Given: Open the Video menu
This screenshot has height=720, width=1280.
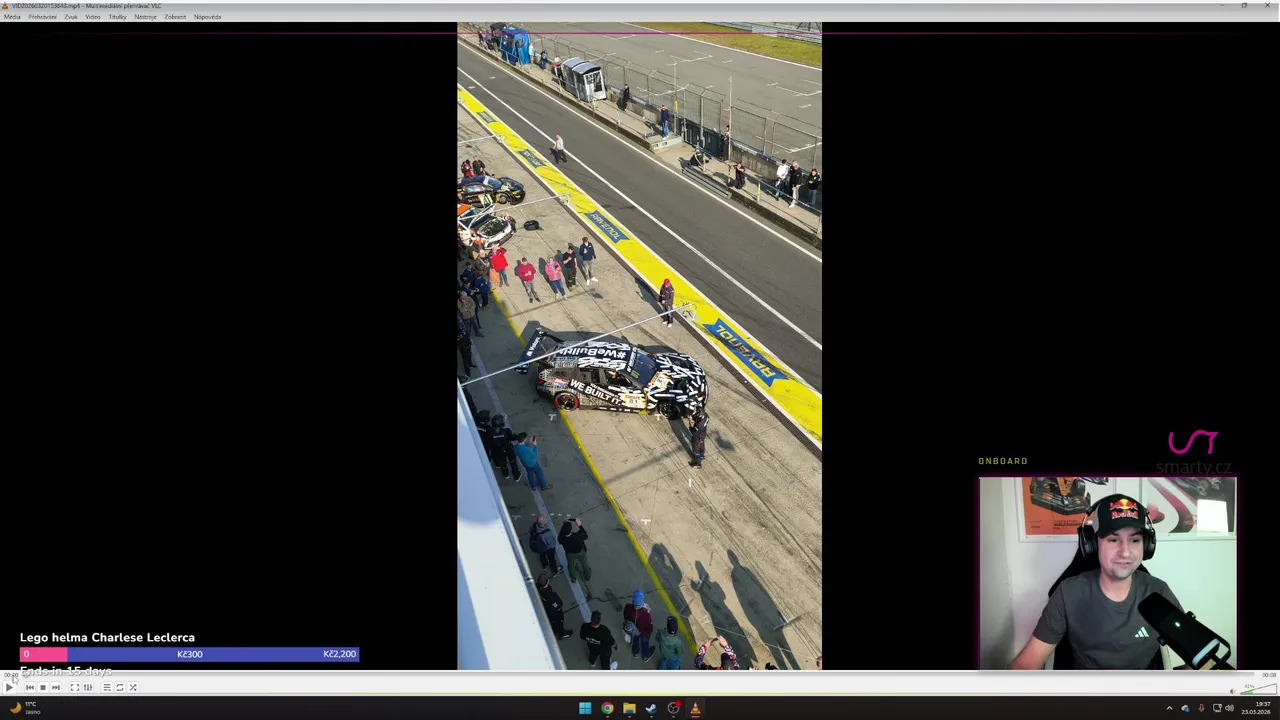Looking at the screenshot, I should (x=93, y=17).
